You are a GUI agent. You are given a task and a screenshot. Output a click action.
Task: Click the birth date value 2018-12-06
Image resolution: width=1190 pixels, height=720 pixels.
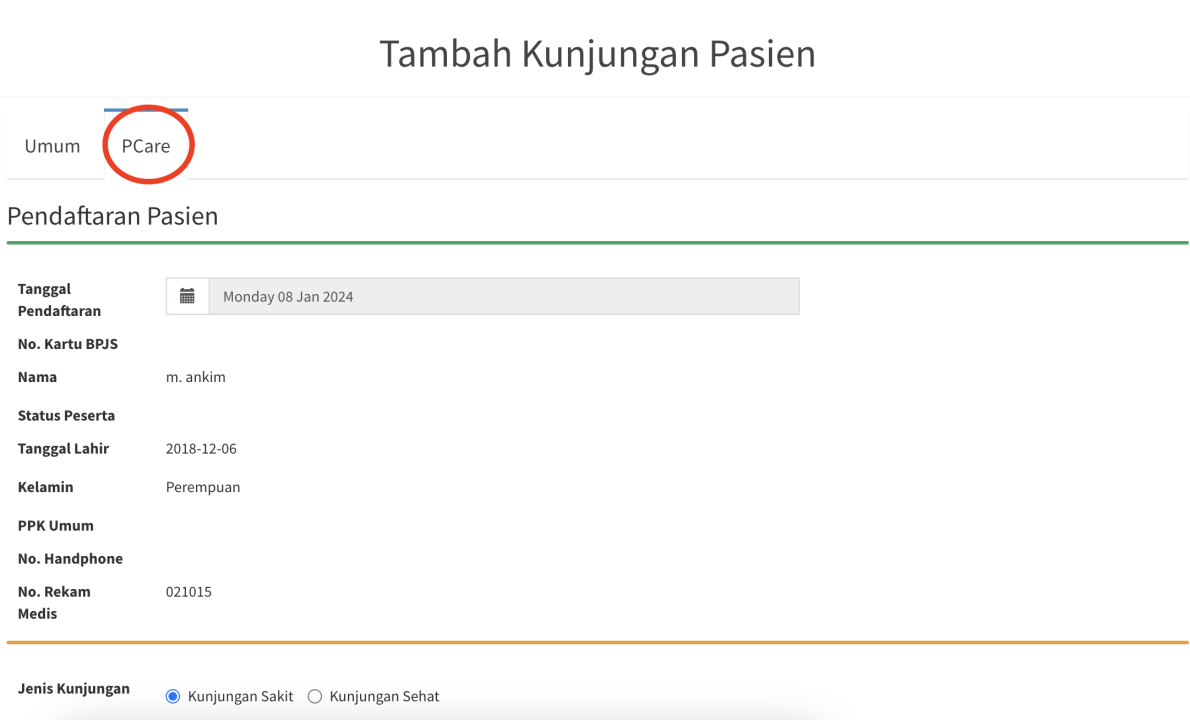pyautogui.click(x=201, y=449)
